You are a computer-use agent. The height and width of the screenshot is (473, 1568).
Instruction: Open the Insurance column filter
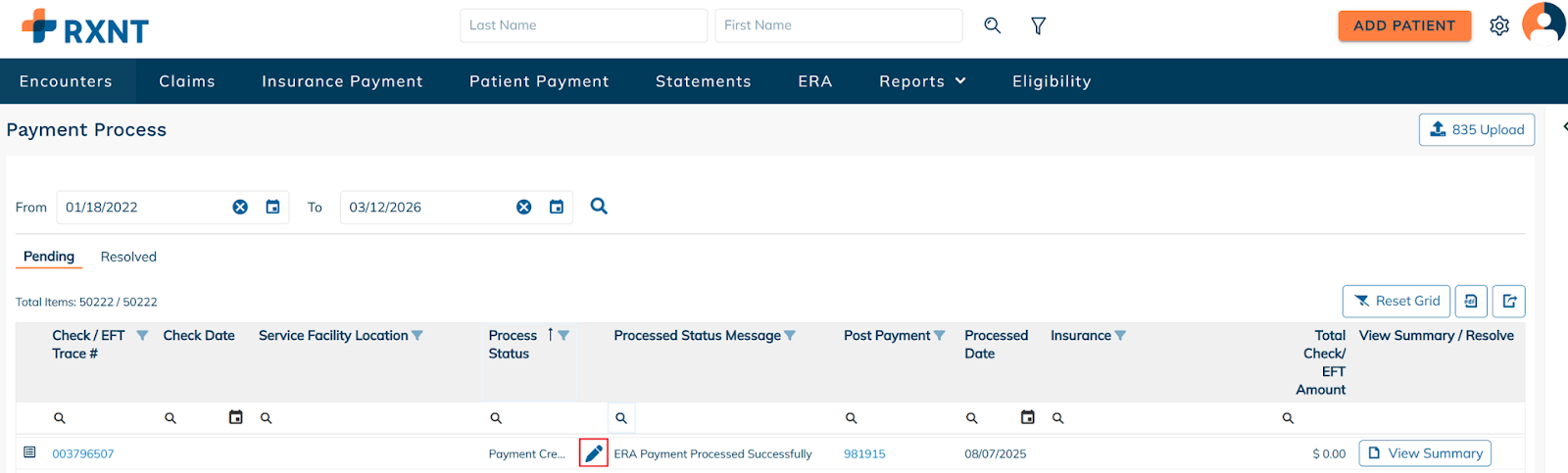pyautogui.click(x=1120, y=336)
